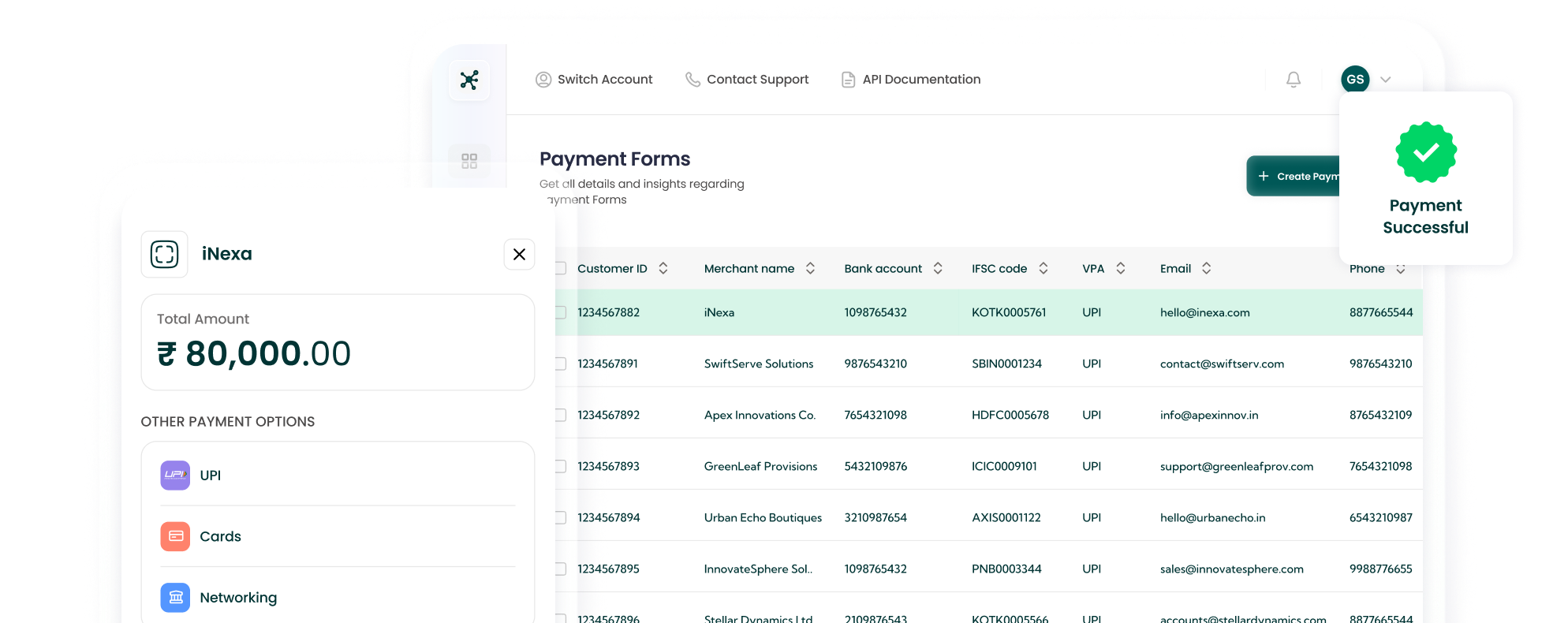Sort table by the VPA arrows

(1121, 268)
